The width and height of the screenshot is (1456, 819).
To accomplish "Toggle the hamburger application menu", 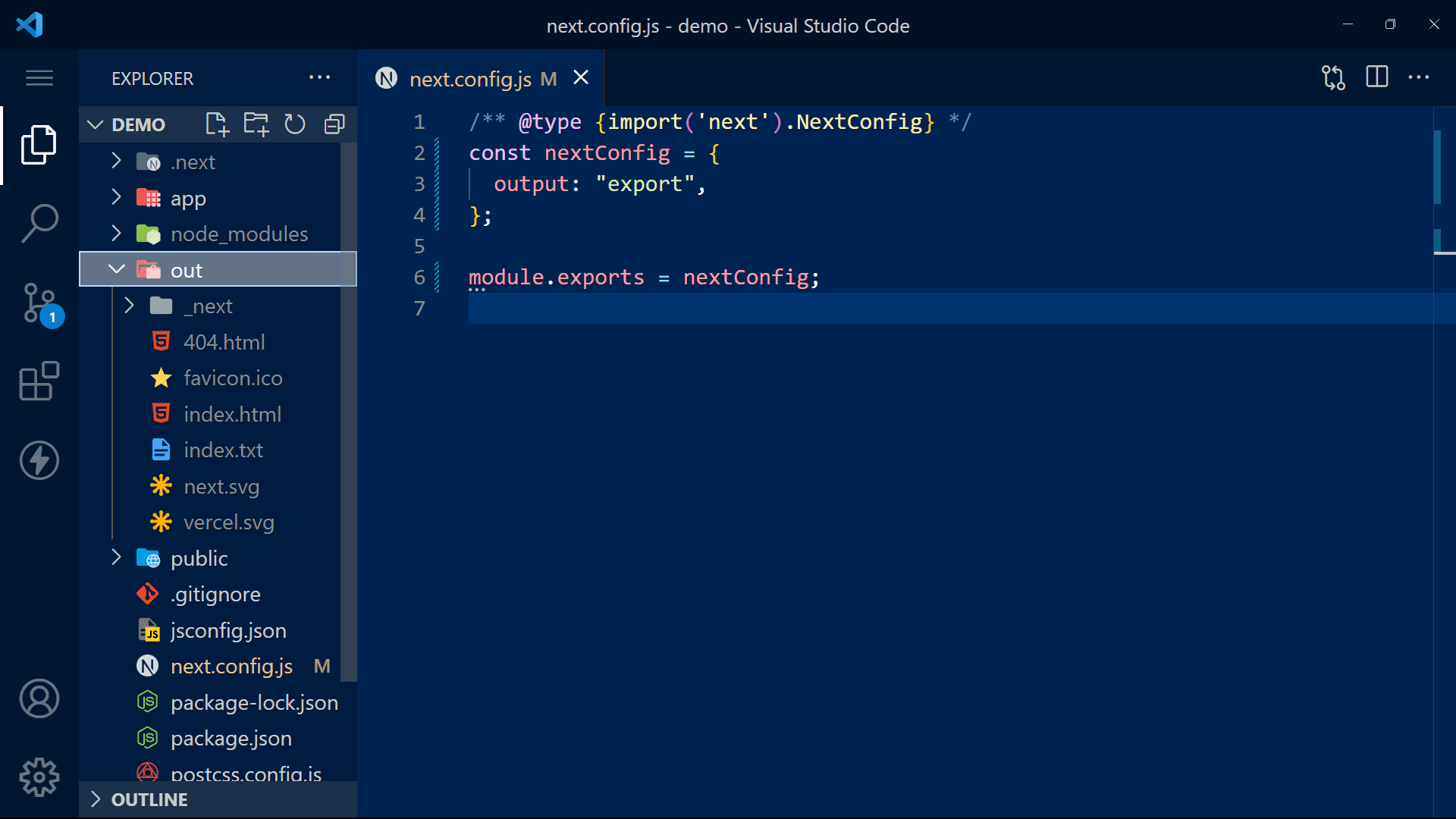I will pos(39,78).
